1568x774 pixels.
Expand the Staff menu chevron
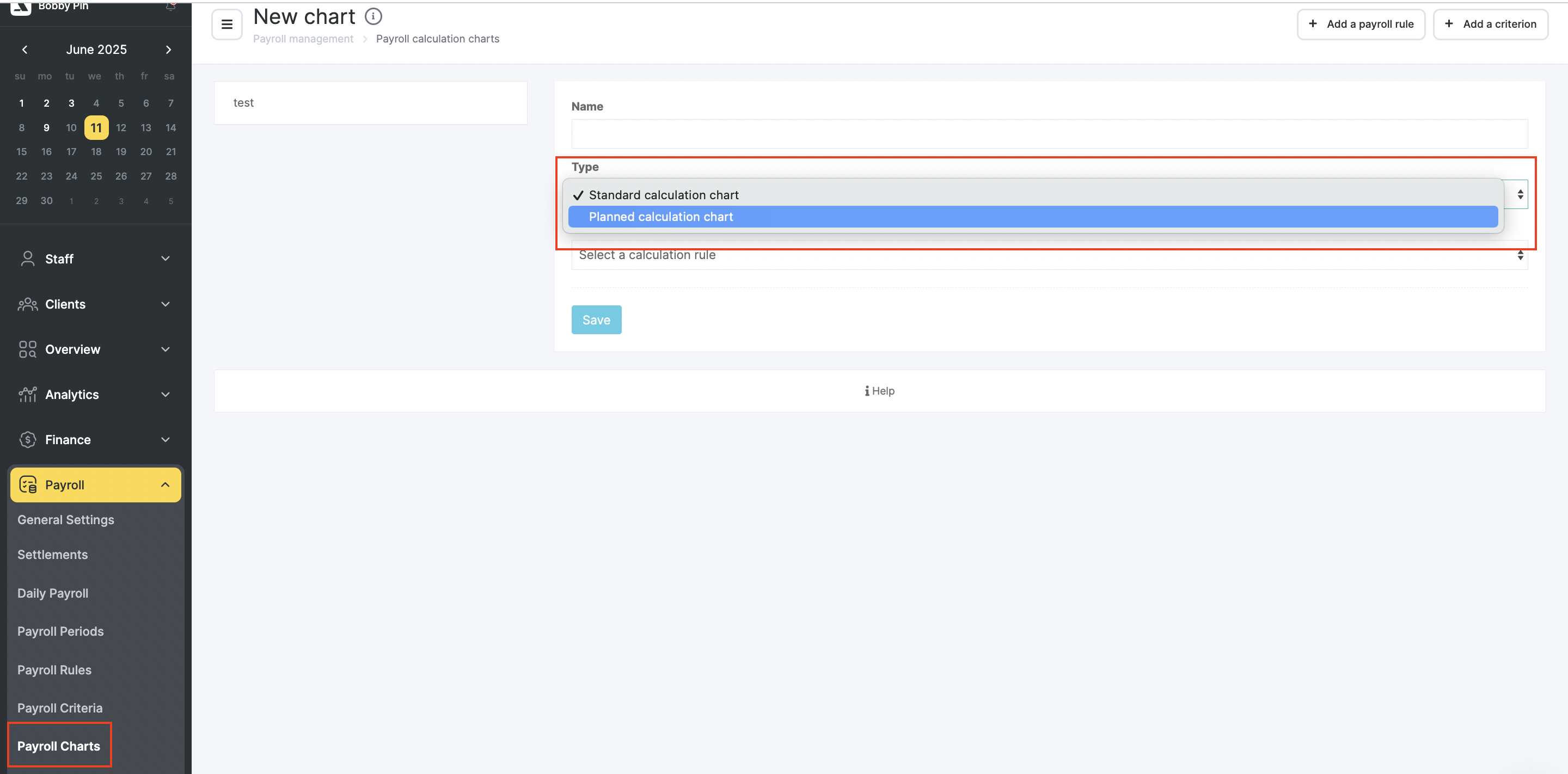coord(166,259)
